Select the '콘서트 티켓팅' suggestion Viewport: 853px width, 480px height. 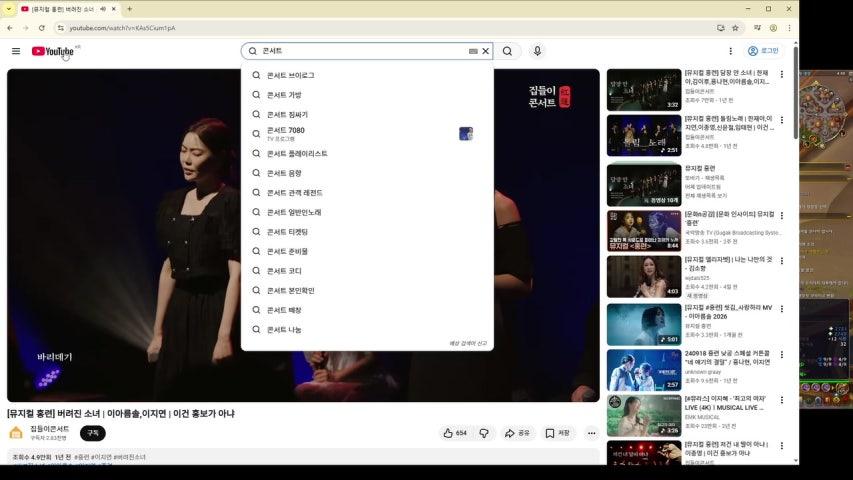point(287,232)
